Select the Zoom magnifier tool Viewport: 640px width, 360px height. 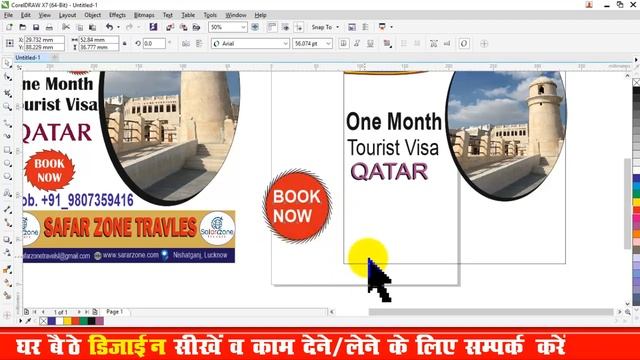click(7, 107)
